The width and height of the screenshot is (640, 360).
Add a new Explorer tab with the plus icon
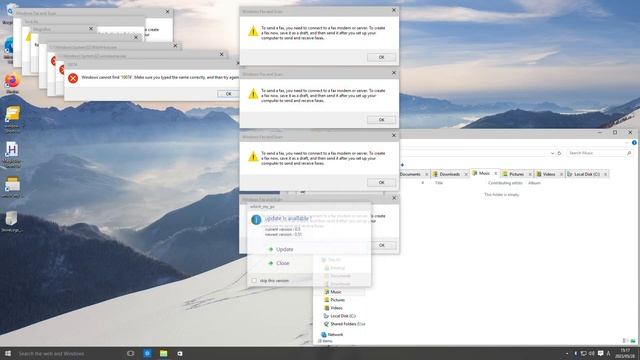pos(402,165)
